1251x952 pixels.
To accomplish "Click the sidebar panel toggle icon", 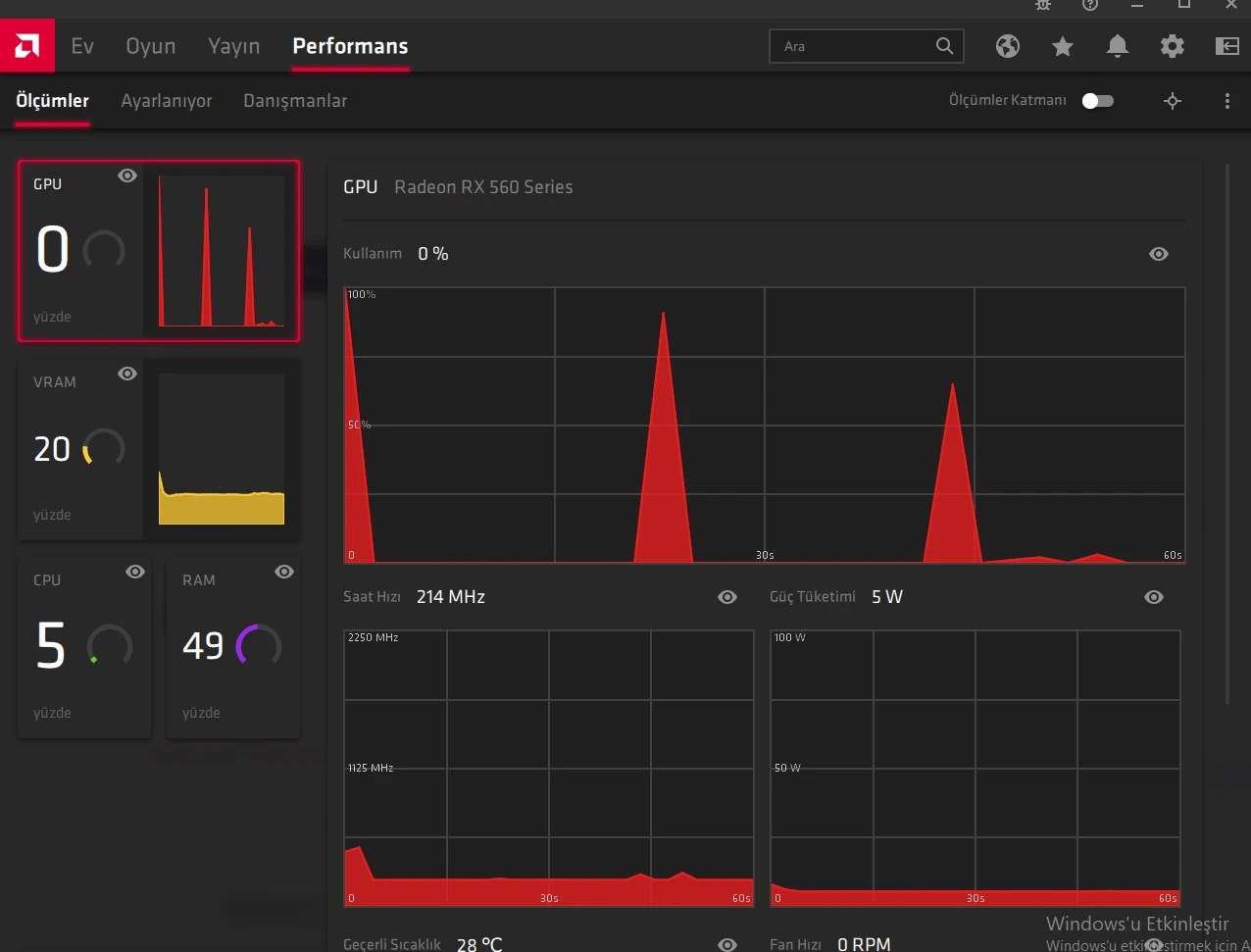I will 1227,46.
